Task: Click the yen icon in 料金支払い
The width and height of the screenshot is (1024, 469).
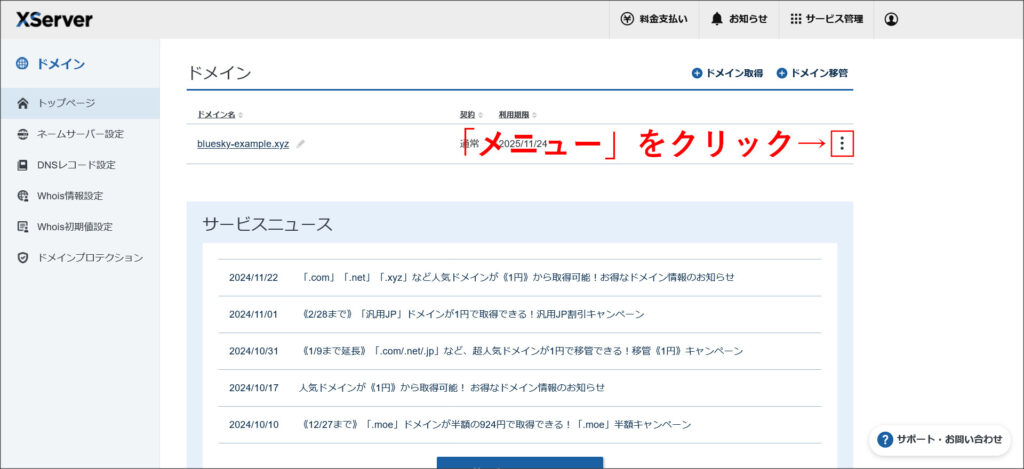Action: click(x=627, y=20)
